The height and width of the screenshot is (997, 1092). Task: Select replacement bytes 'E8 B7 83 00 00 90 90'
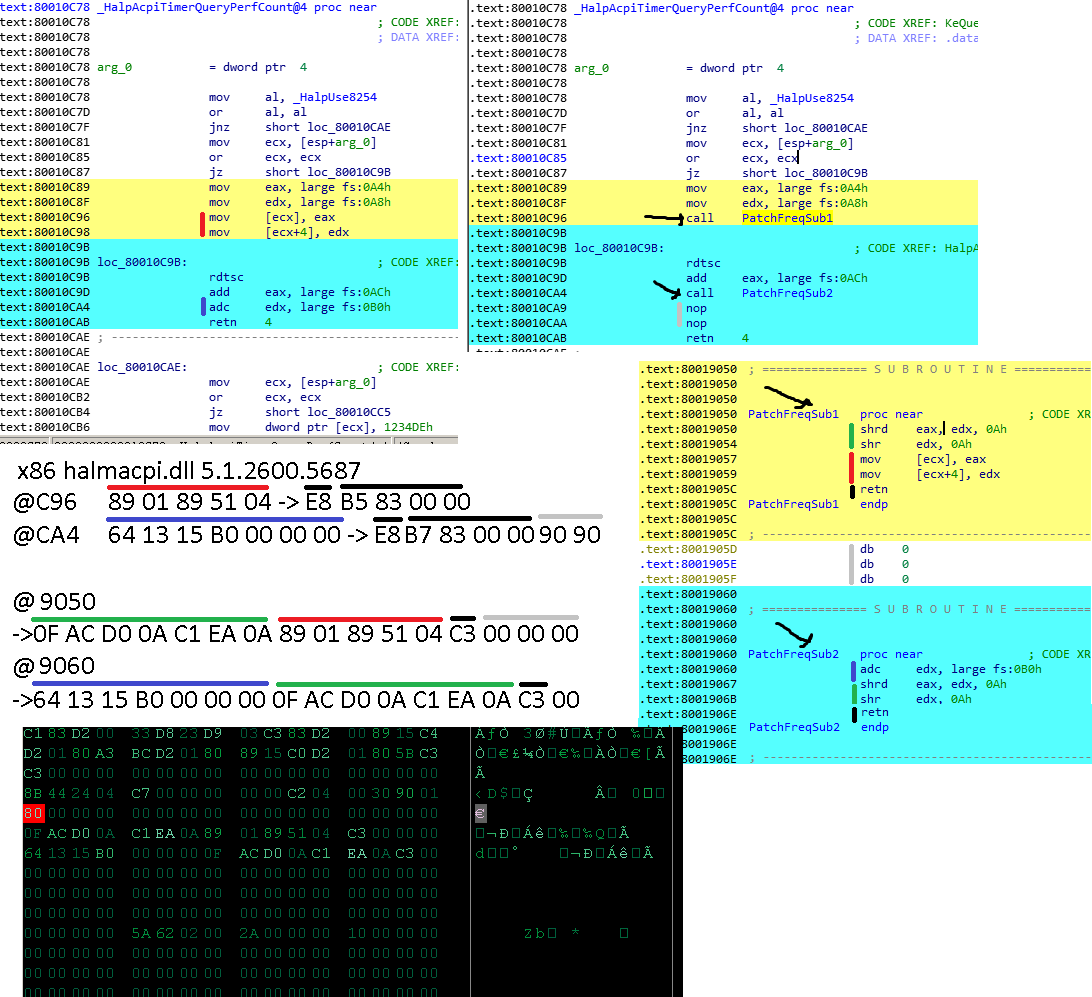tap(488, 535)
